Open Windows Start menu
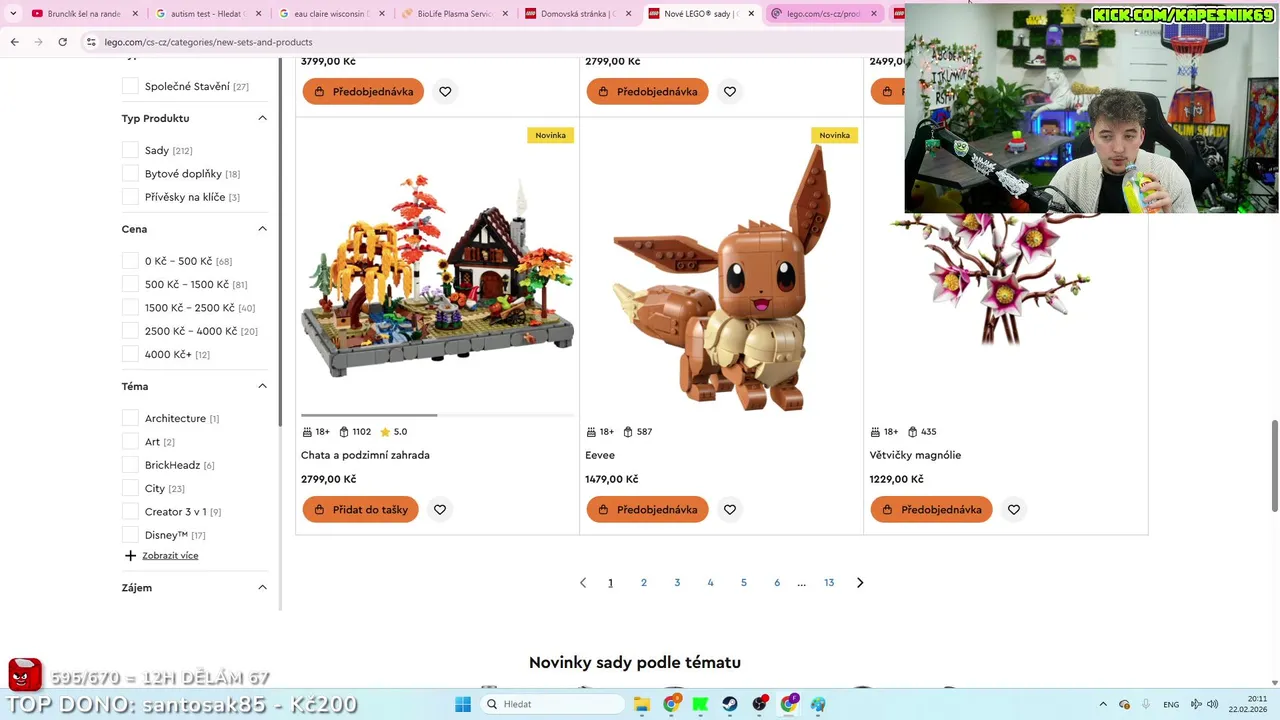 [x=463, y=704]
